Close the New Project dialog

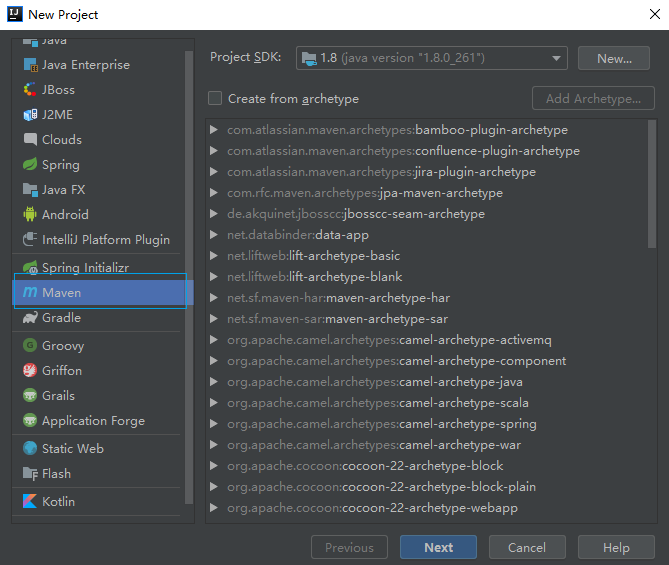[x=654, y=14]
